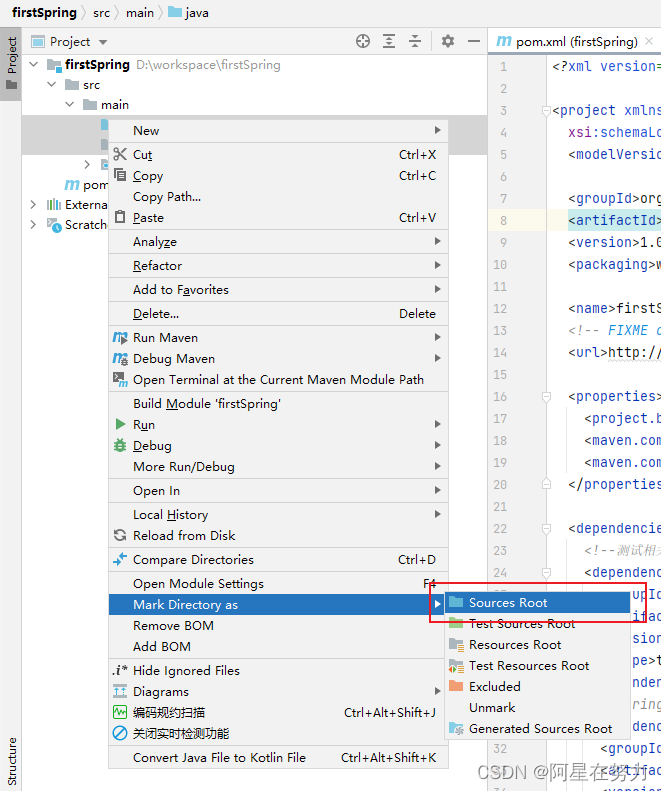Collapse the src folder in tree
The width and height of the screenshot is (661, 791).
(x=51, y=84)
